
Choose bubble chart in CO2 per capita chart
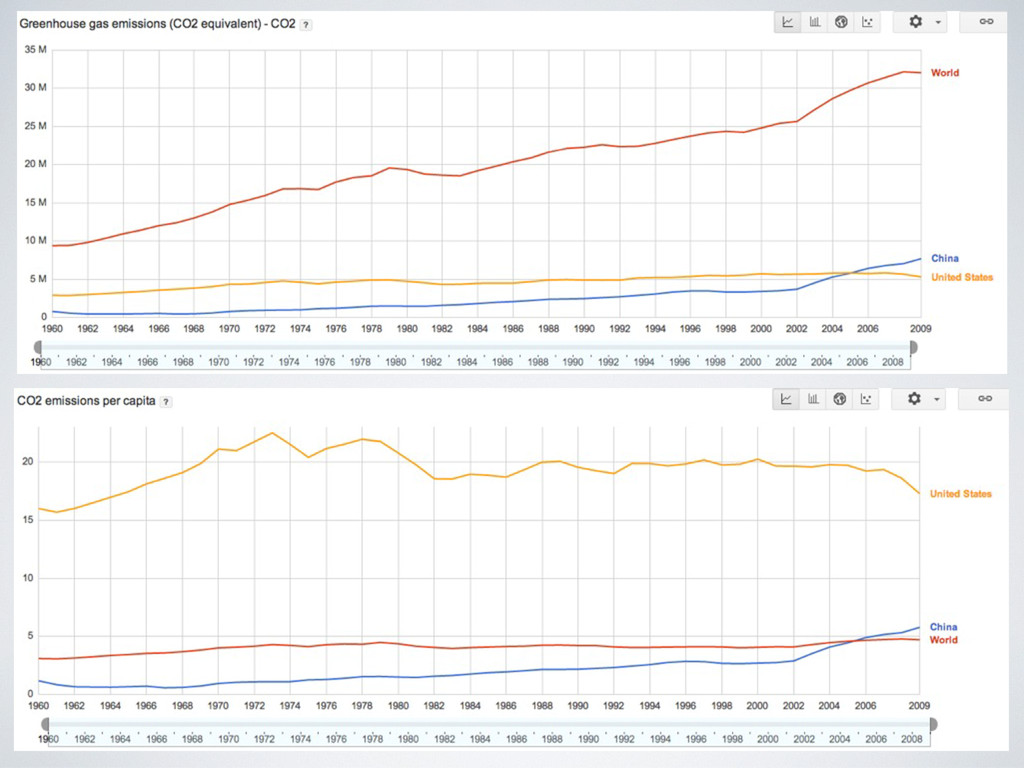tap(866, 399)
